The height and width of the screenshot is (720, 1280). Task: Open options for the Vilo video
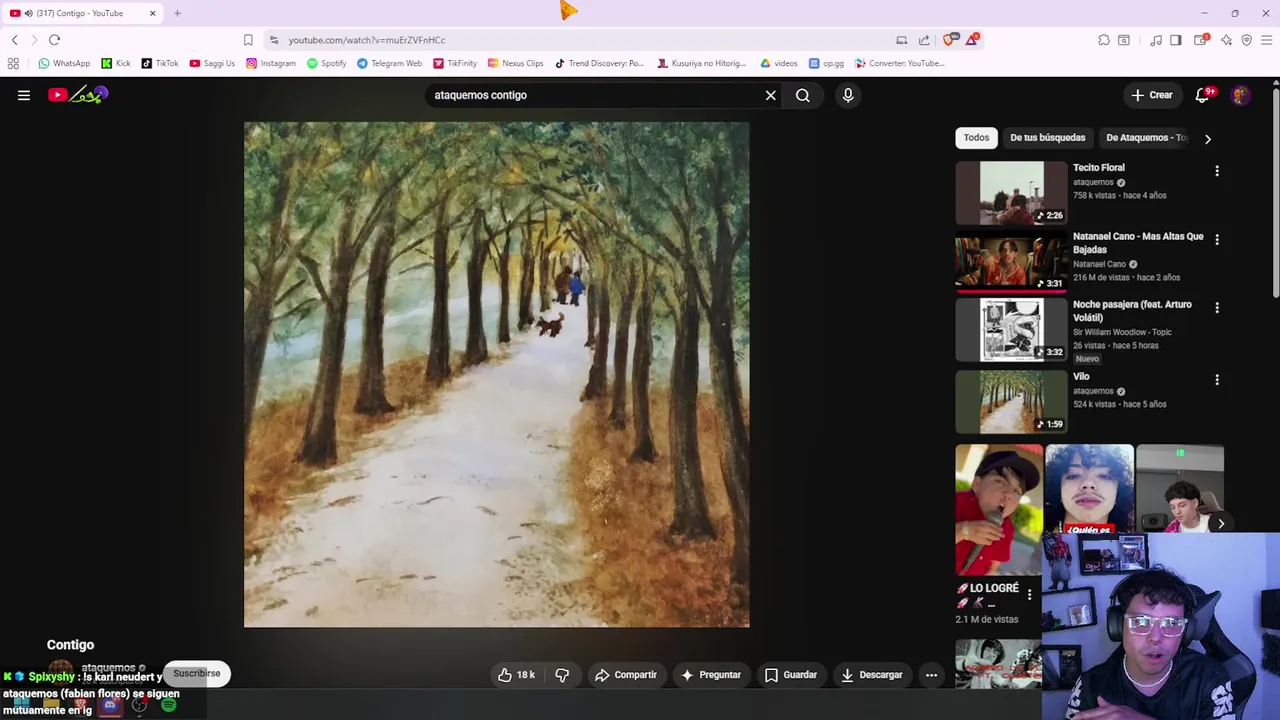click(1217, 380)
